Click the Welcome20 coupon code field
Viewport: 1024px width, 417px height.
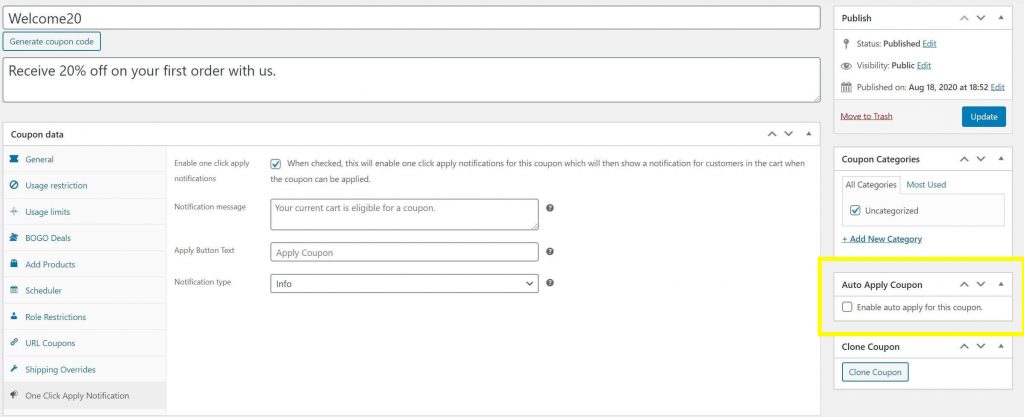pos(411,18)
